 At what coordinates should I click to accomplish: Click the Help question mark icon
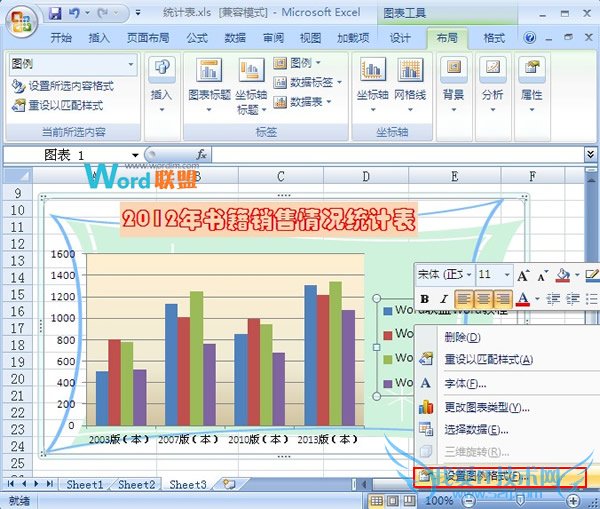point(530,38)
